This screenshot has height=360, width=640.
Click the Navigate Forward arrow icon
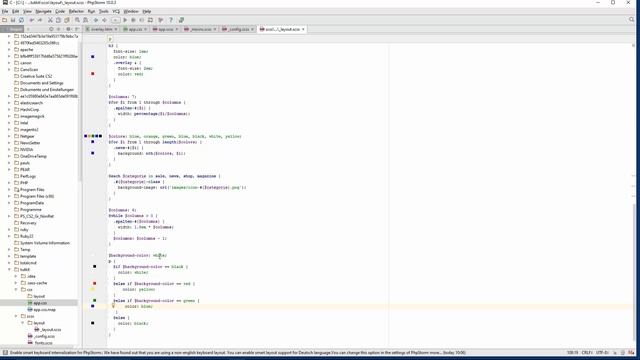tap(104, 20)
